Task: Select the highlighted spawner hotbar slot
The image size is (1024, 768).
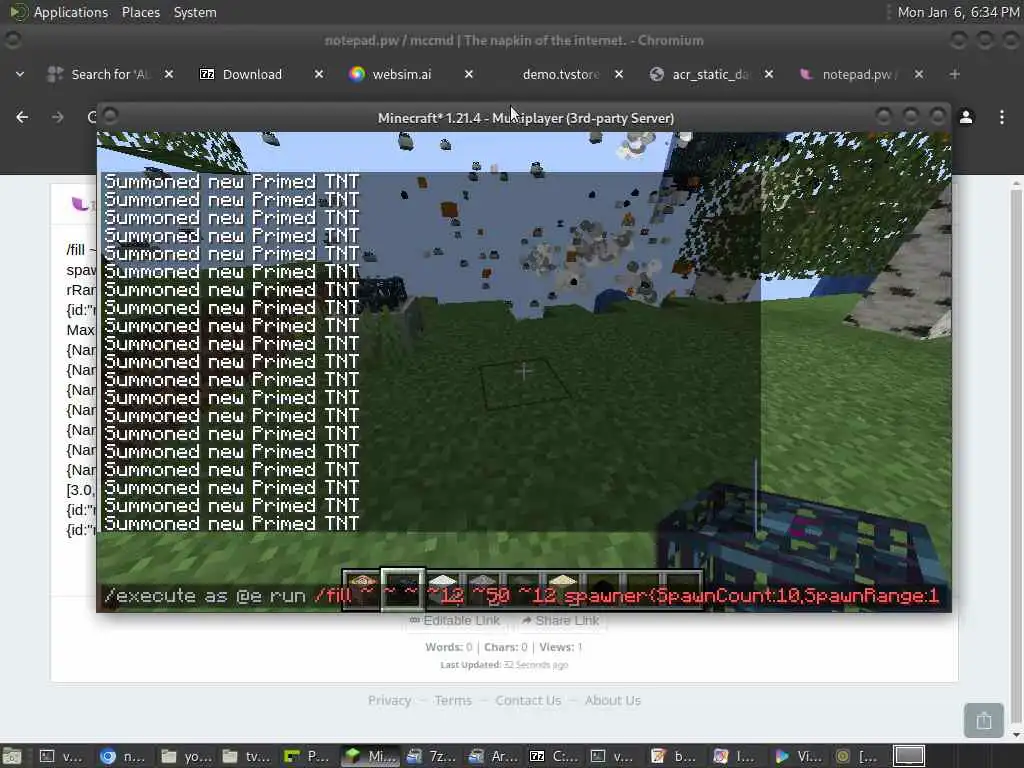Action: [403, 590]
